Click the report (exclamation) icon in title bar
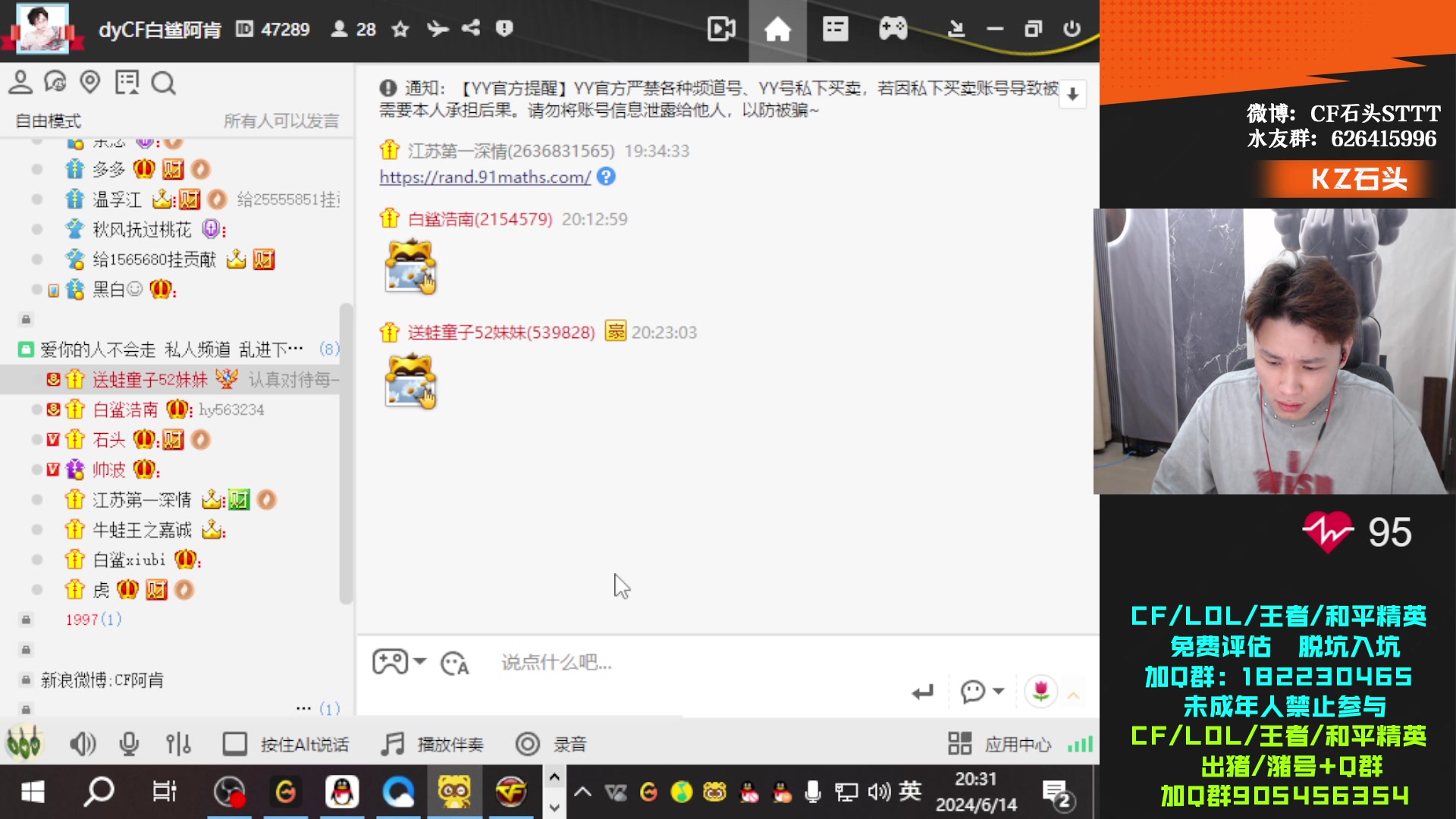Screen dimensions: 1456x819 click(505, 29)
